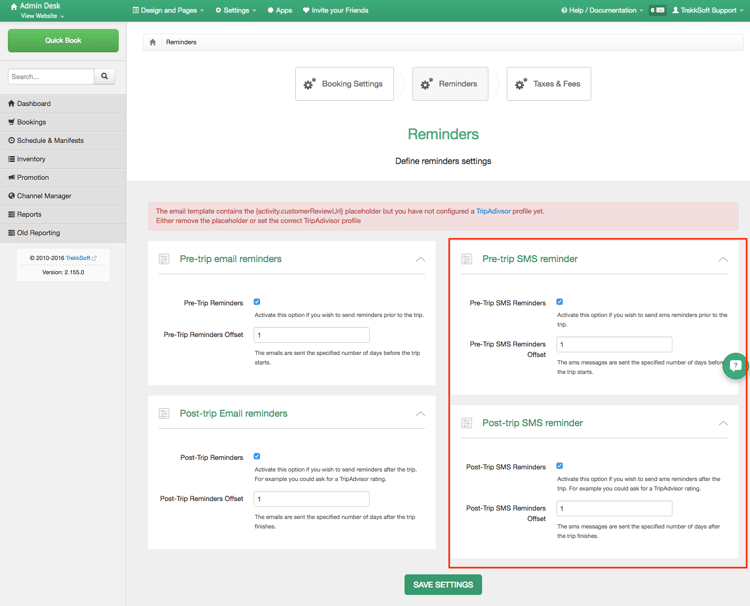Click the Taxes & Fees gear icon

521,84
